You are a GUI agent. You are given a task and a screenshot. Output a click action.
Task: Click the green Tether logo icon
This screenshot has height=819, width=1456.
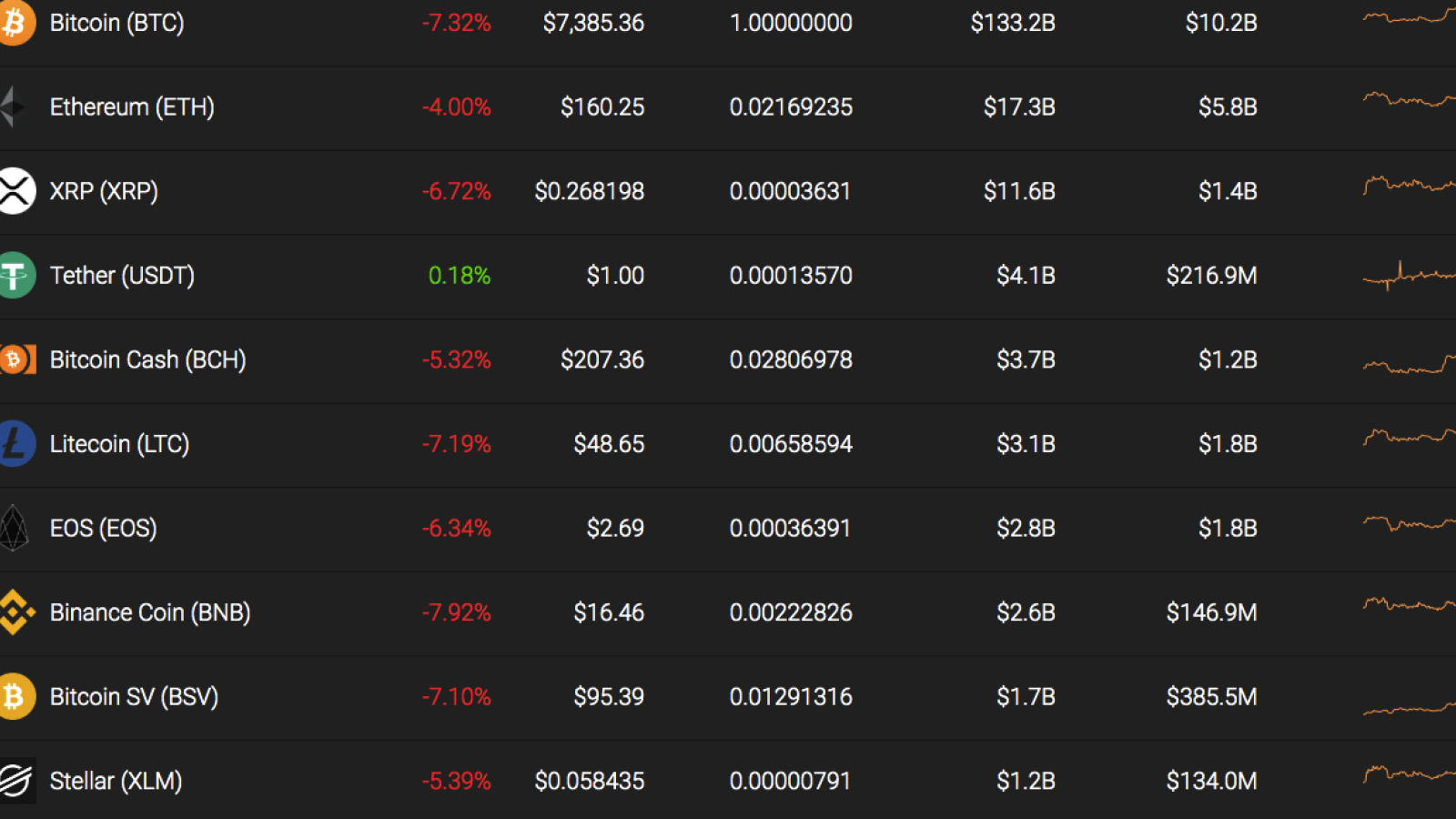click(x=16, y=276)
